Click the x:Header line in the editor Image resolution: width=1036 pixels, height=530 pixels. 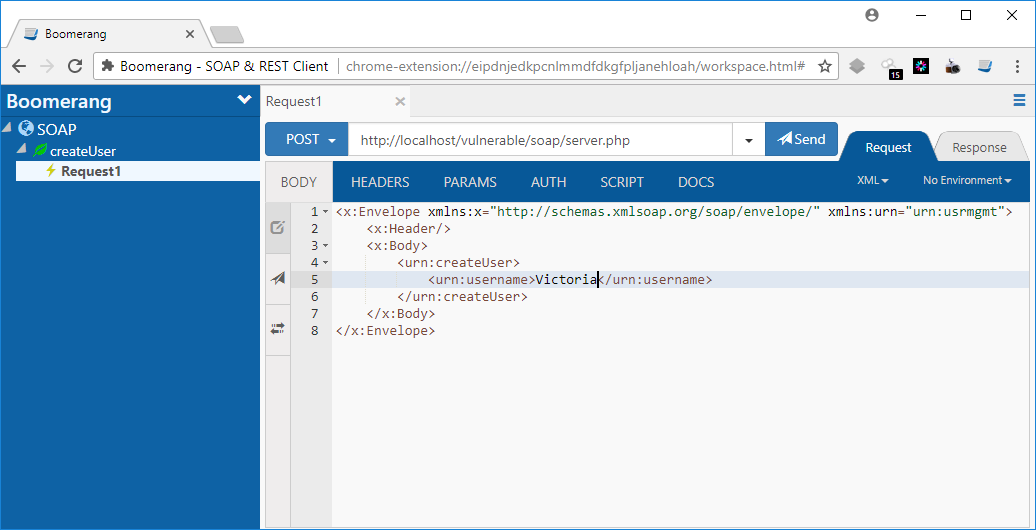tap(409, 229)
